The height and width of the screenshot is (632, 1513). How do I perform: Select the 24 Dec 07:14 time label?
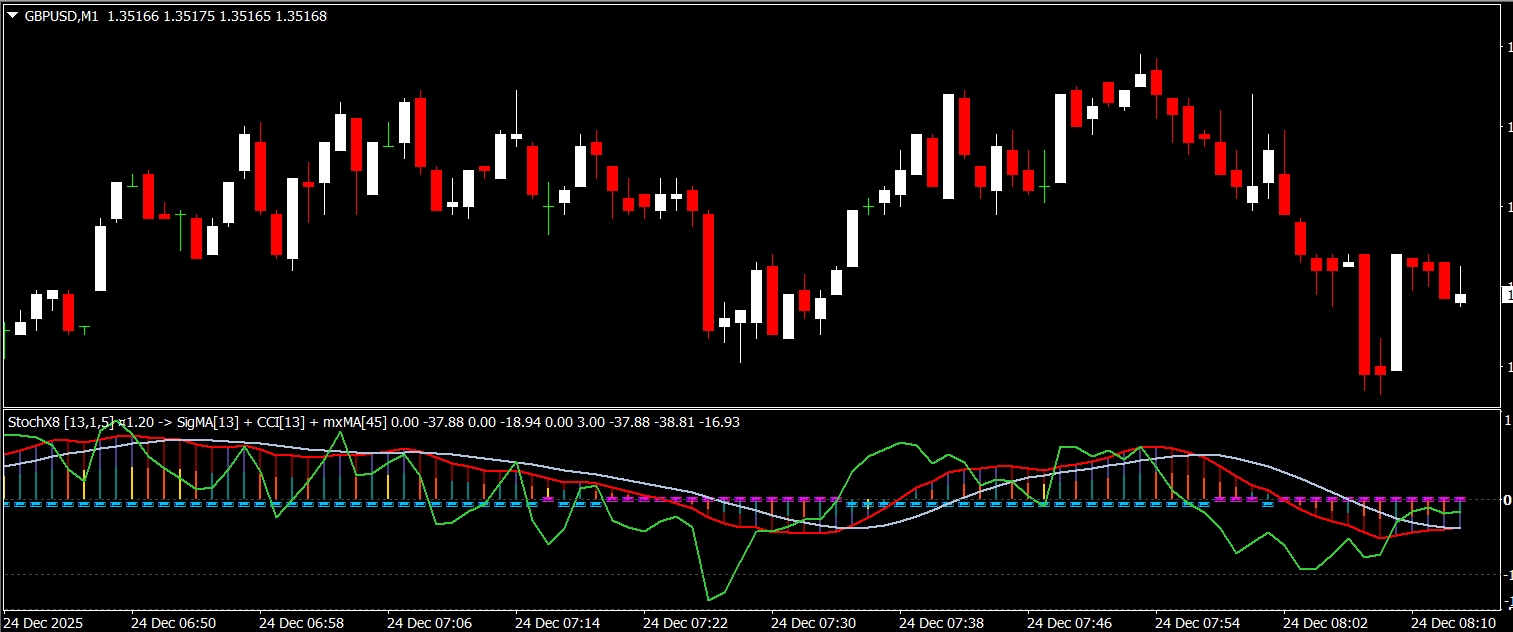557,623
